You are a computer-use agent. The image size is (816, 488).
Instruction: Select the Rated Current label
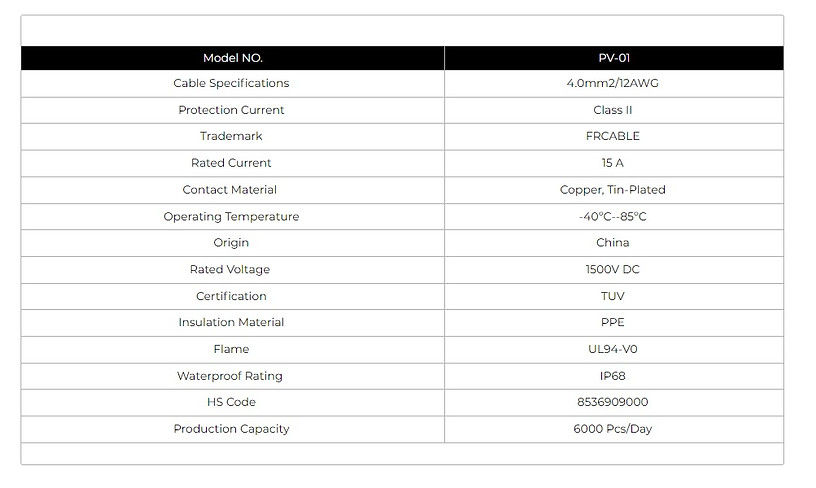pyautogui.click(x=231, y=163)
